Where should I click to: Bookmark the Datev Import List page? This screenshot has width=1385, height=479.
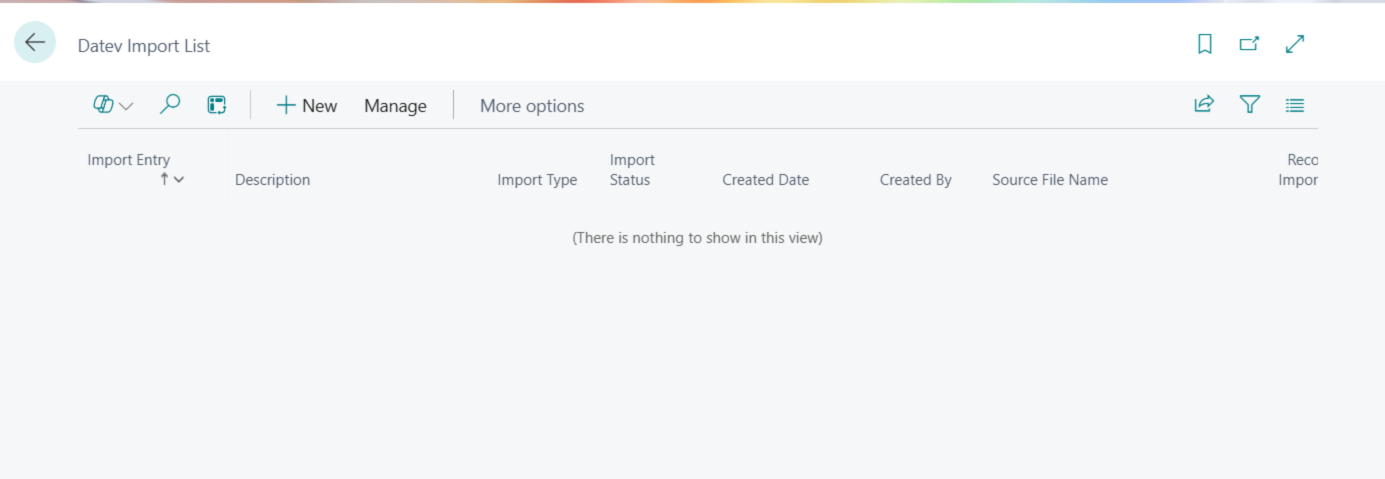[x=1205, y=44]
